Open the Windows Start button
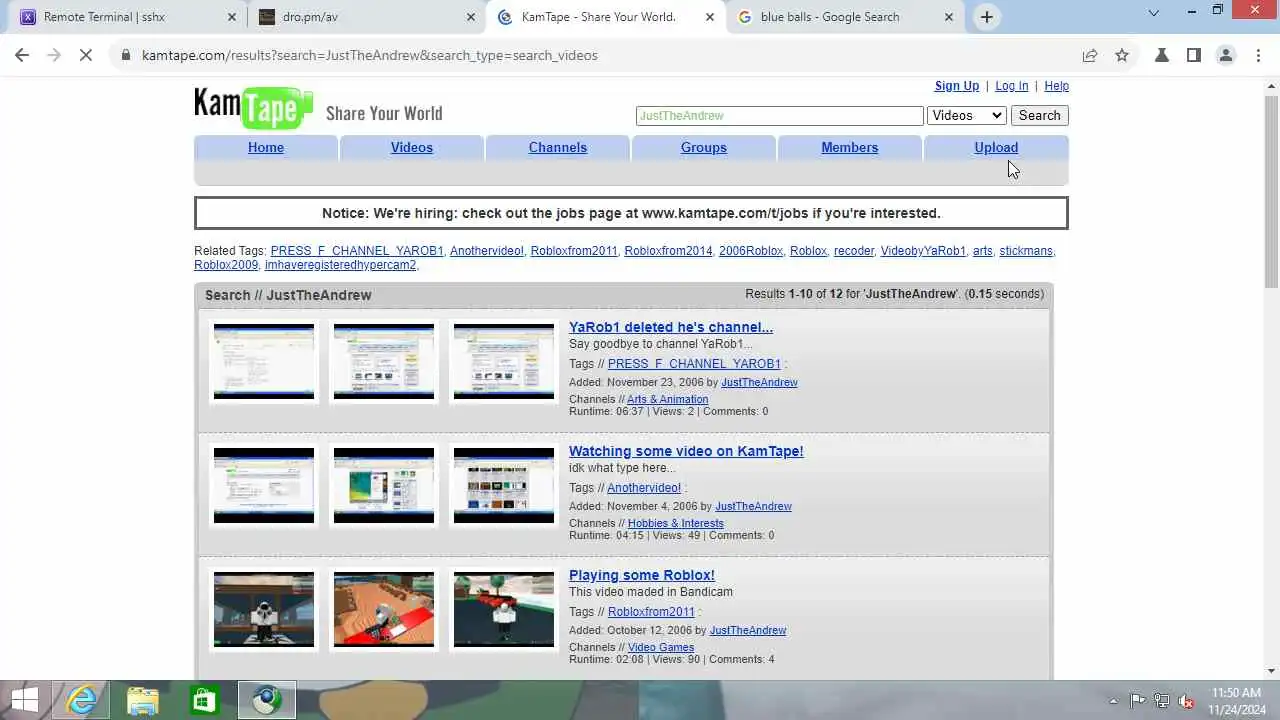 click(24, 700)
